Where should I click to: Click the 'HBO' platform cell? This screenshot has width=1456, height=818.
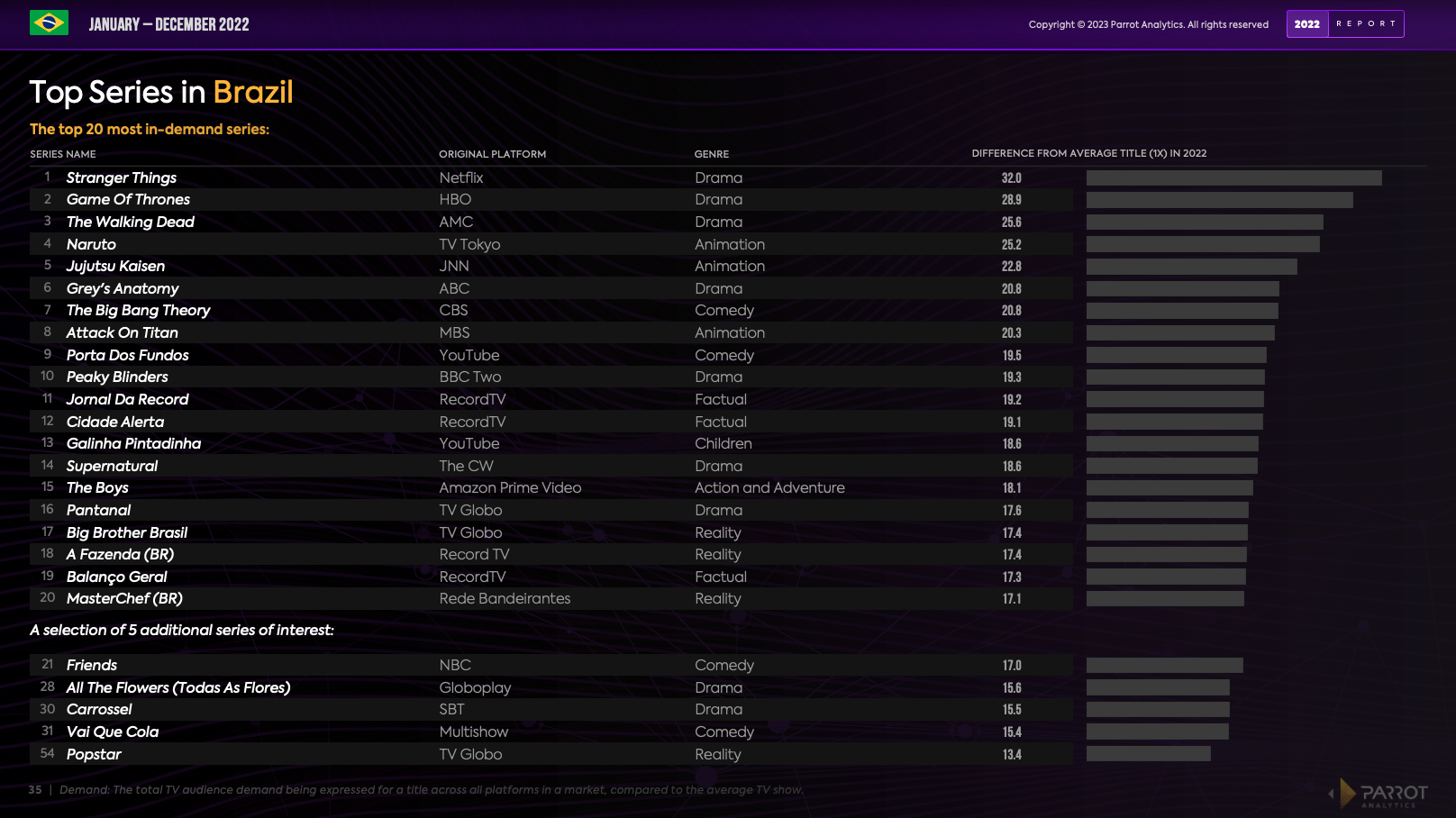tap(455, 199)
